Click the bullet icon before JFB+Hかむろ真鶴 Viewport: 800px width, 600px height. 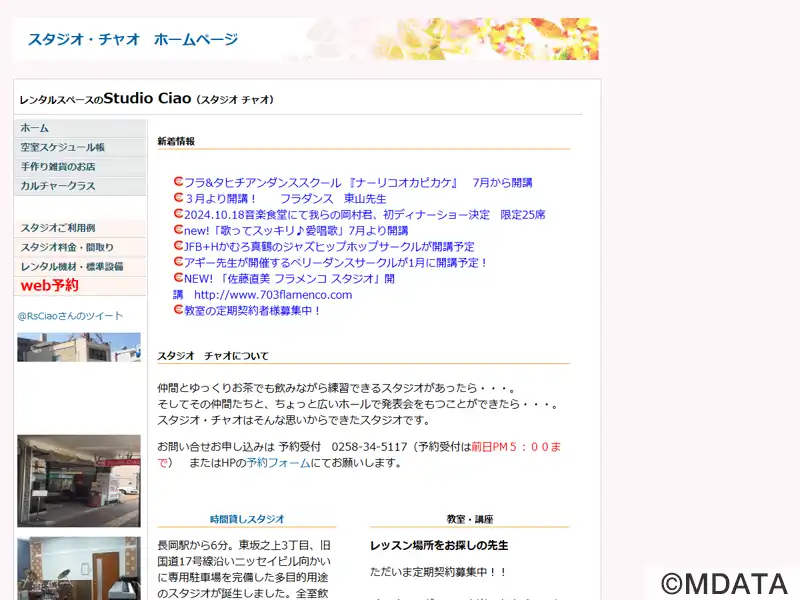(178, 246)
